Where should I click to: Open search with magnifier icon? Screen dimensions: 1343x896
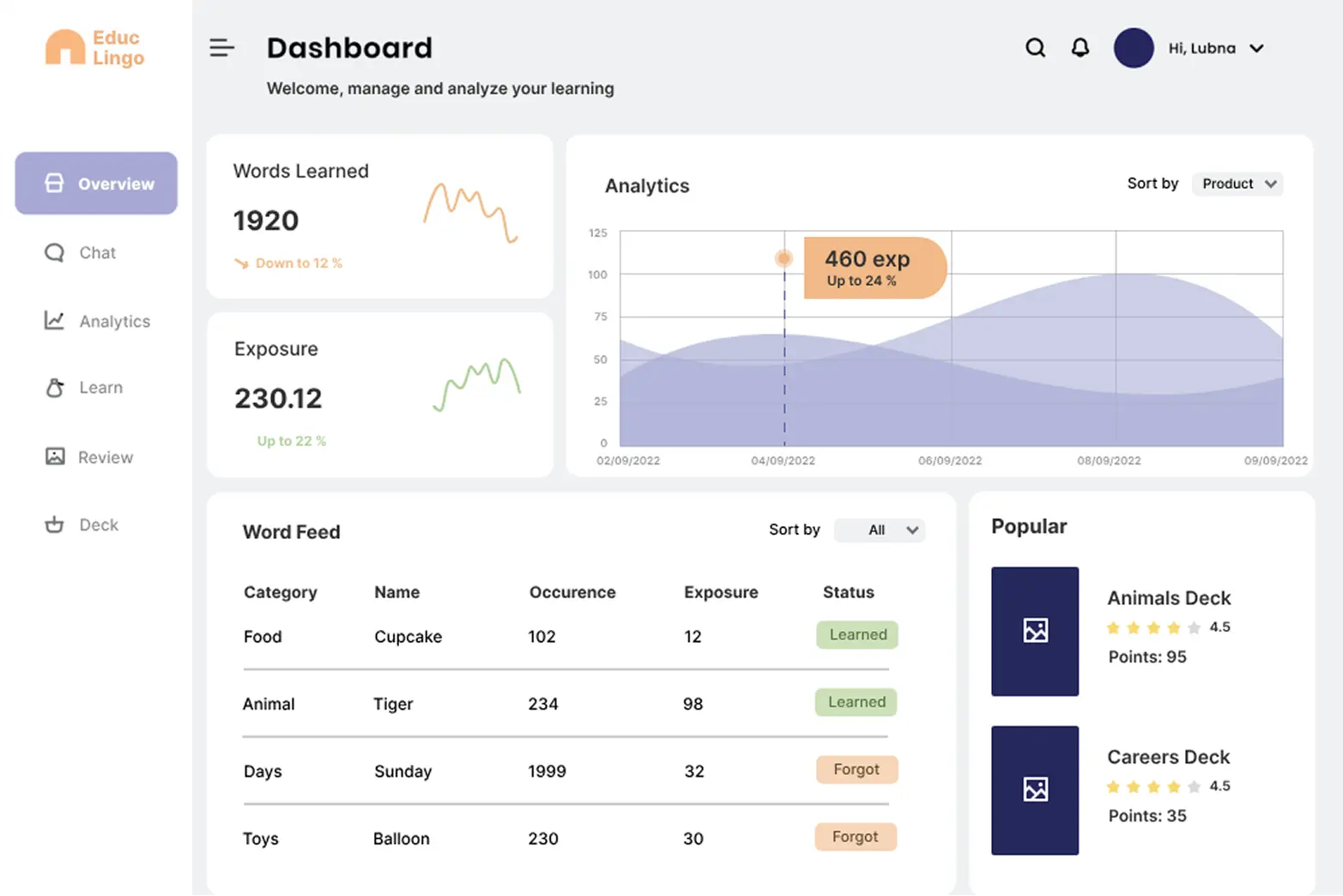coord(1035,48)
